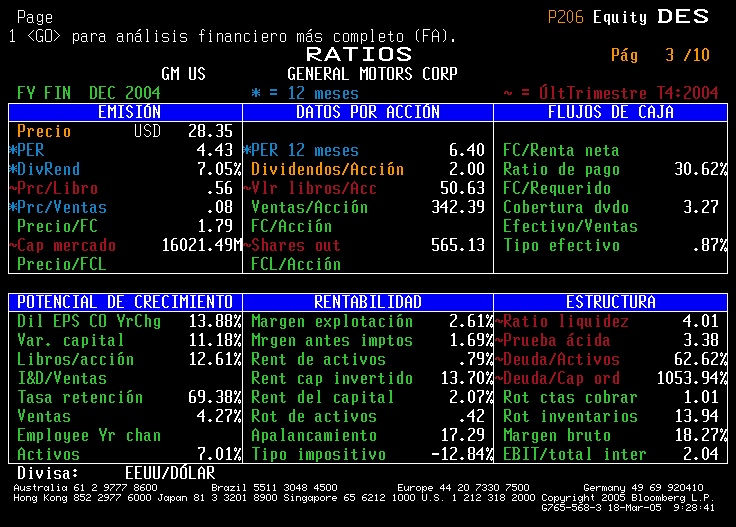Click the Ventas/Acción label
736x527 pixels.
point(309,207)
